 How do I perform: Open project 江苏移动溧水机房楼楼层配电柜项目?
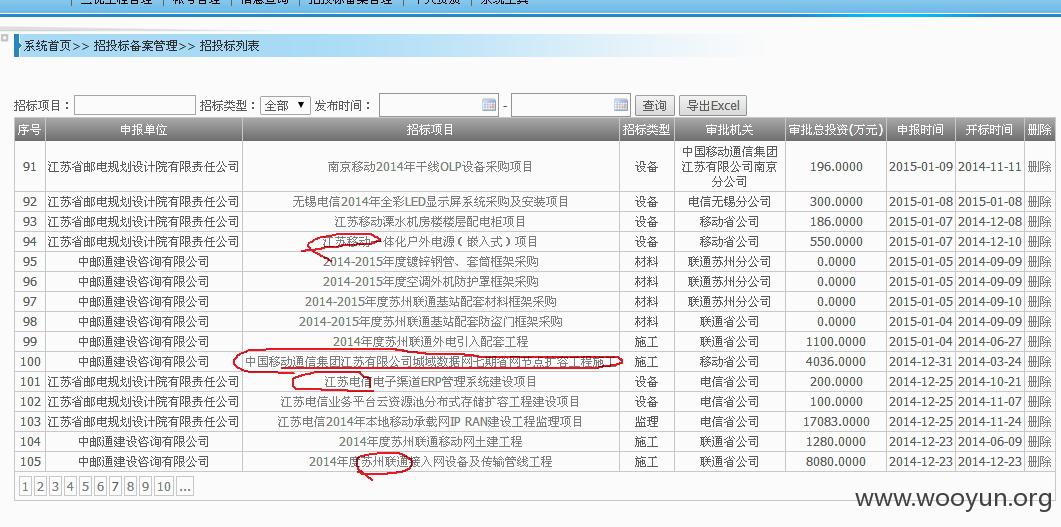pos(430,221)
